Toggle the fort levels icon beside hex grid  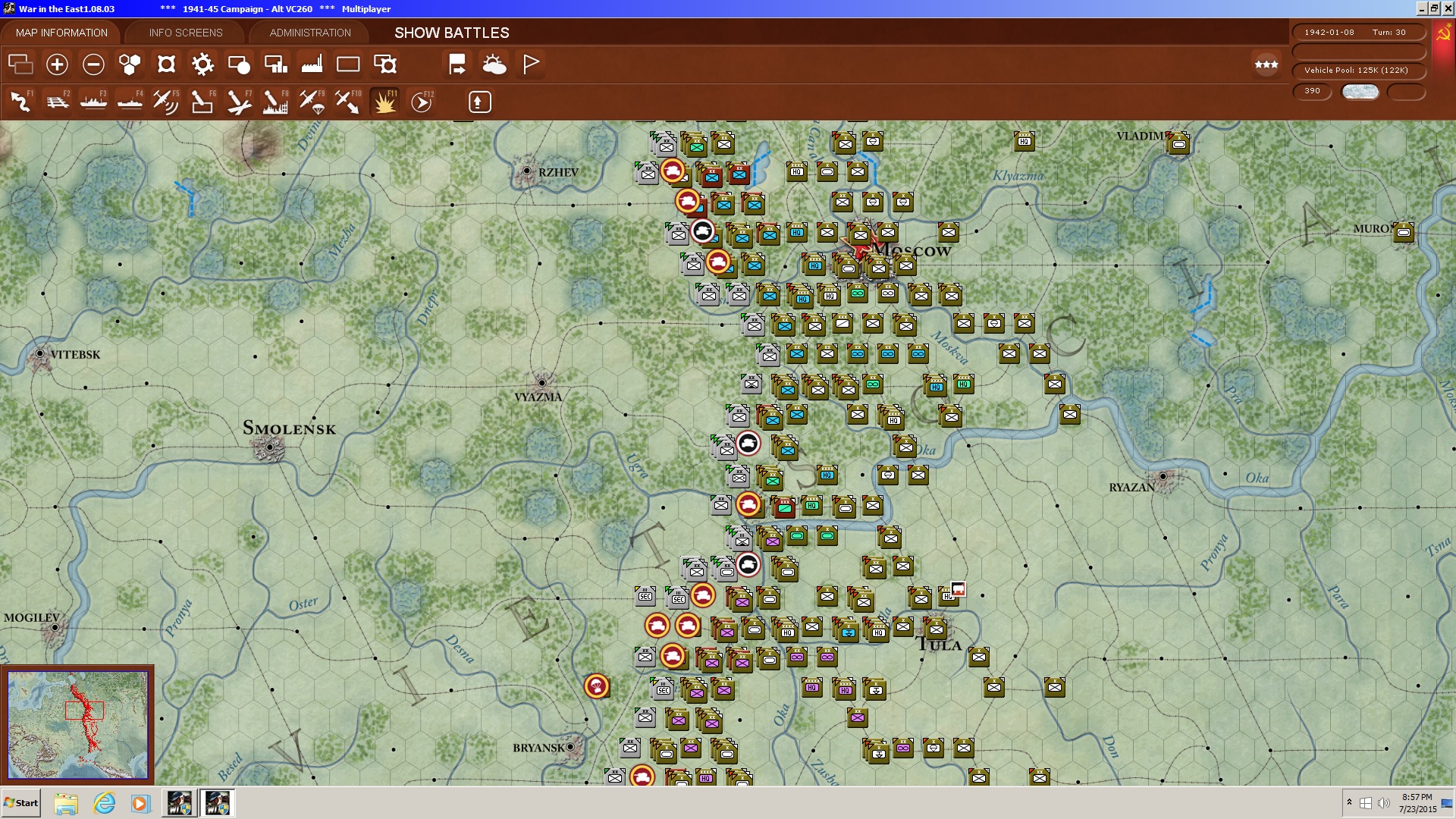click(166, 64)
